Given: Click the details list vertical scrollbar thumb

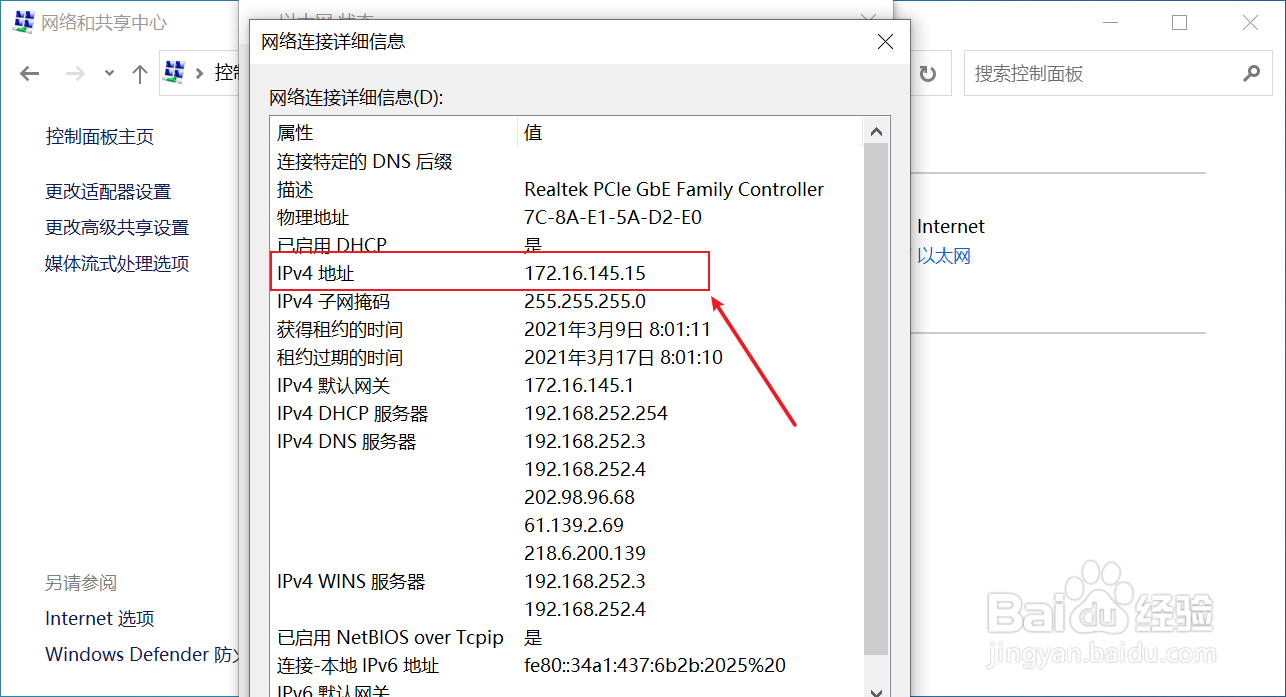Looking at the screenshot, I should [x=877, y=400].
